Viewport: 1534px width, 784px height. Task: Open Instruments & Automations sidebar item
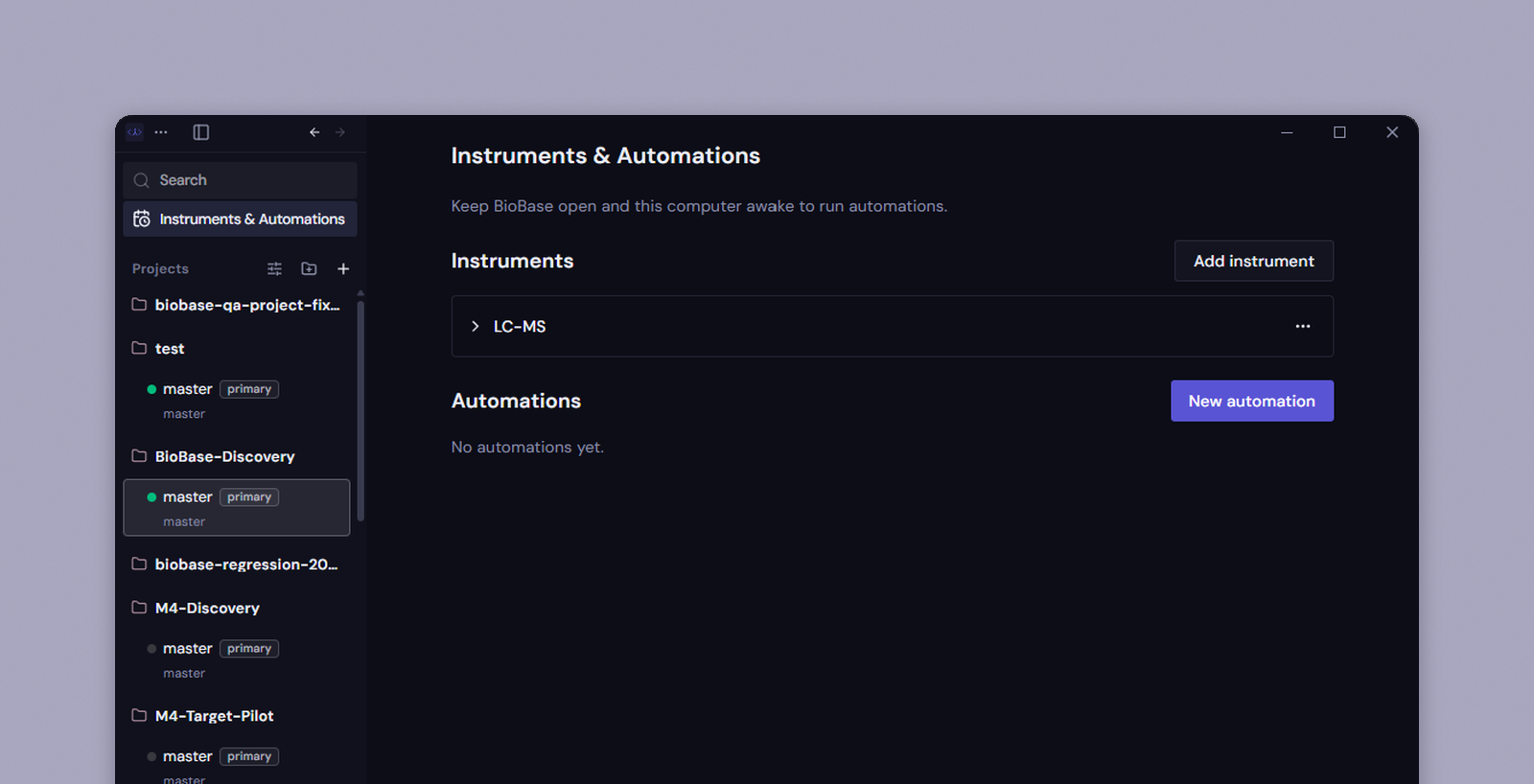(x=240, y=219)
